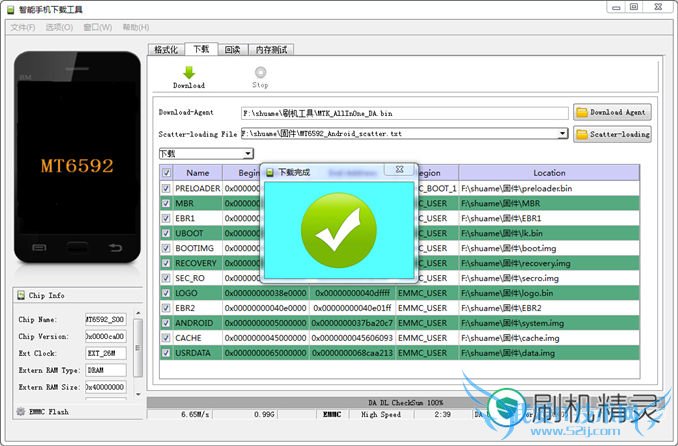Image resolution: width=678 pixels, height=446 pixels.
Task: Click CACHE end address 0x0000000045606093
Action: point(352,338)
